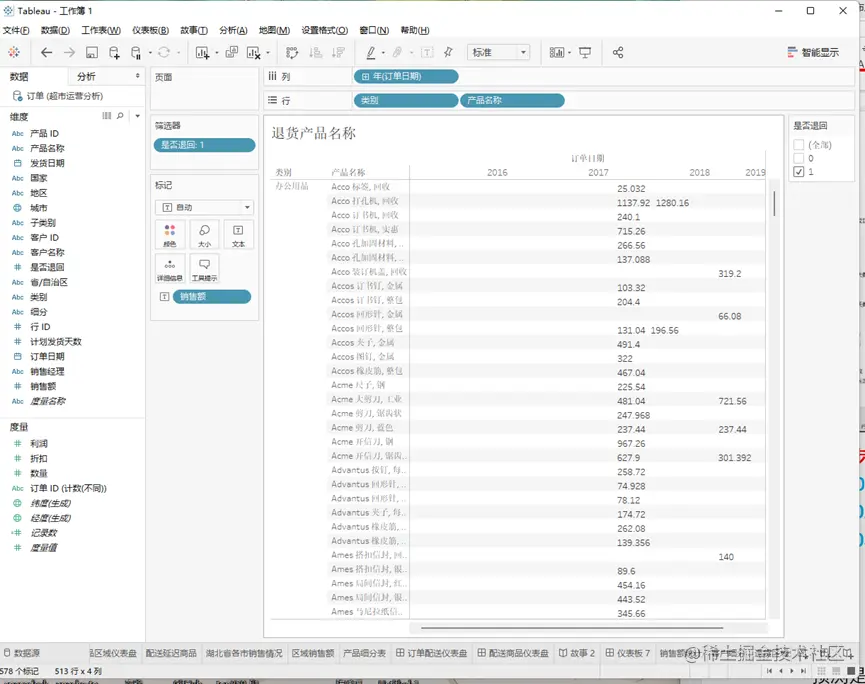Viewport: 865px width, 684px height.
Task: Expand the 年(订单日期) pill on columns
Action: [365, 77]
